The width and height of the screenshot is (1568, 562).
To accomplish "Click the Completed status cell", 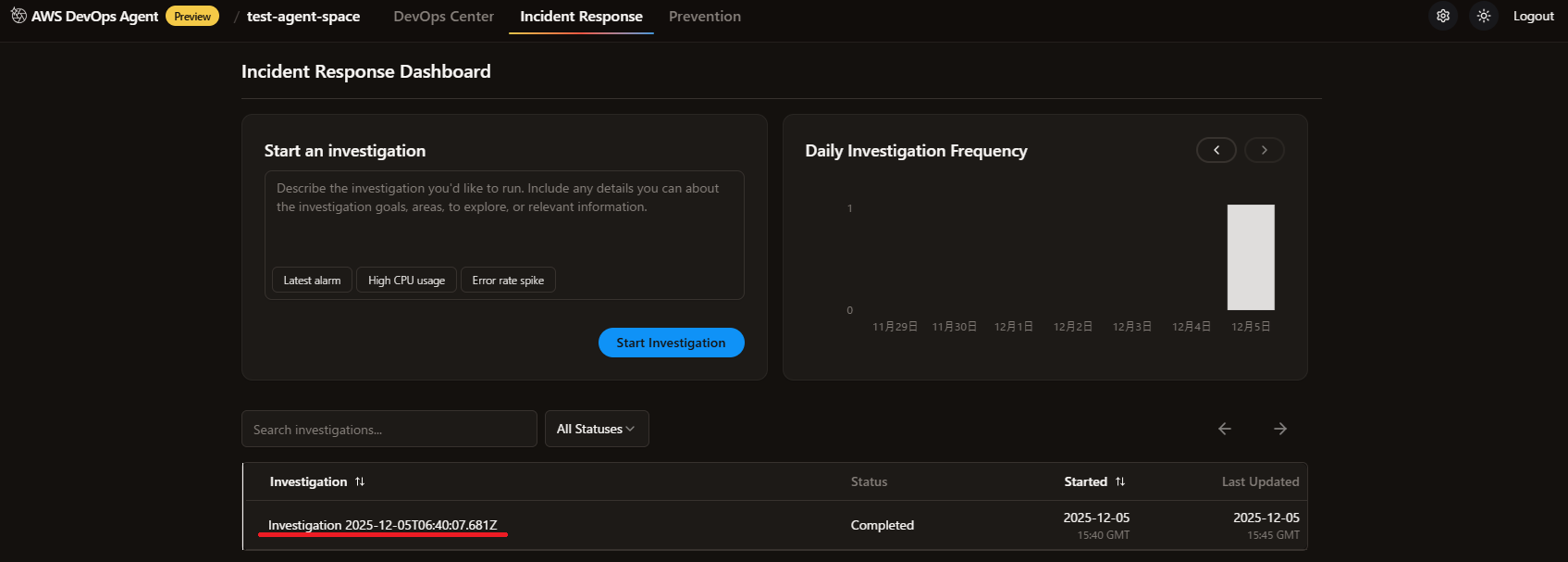I will 883,525.
